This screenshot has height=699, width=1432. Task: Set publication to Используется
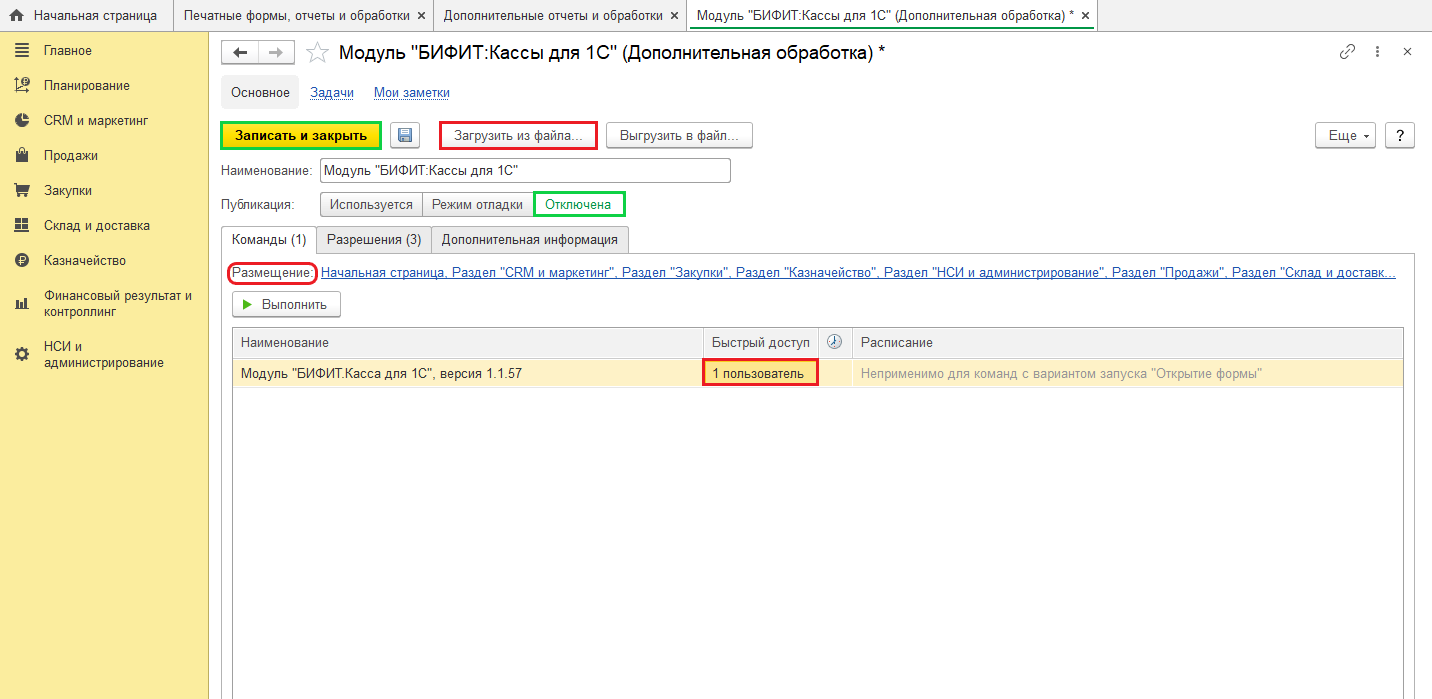tap(371, 205)
